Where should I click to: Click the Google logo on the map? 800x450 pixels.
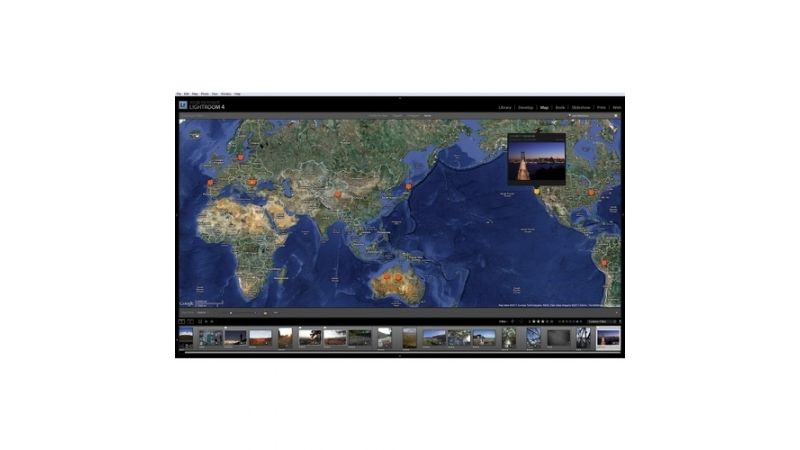point(186,303)
